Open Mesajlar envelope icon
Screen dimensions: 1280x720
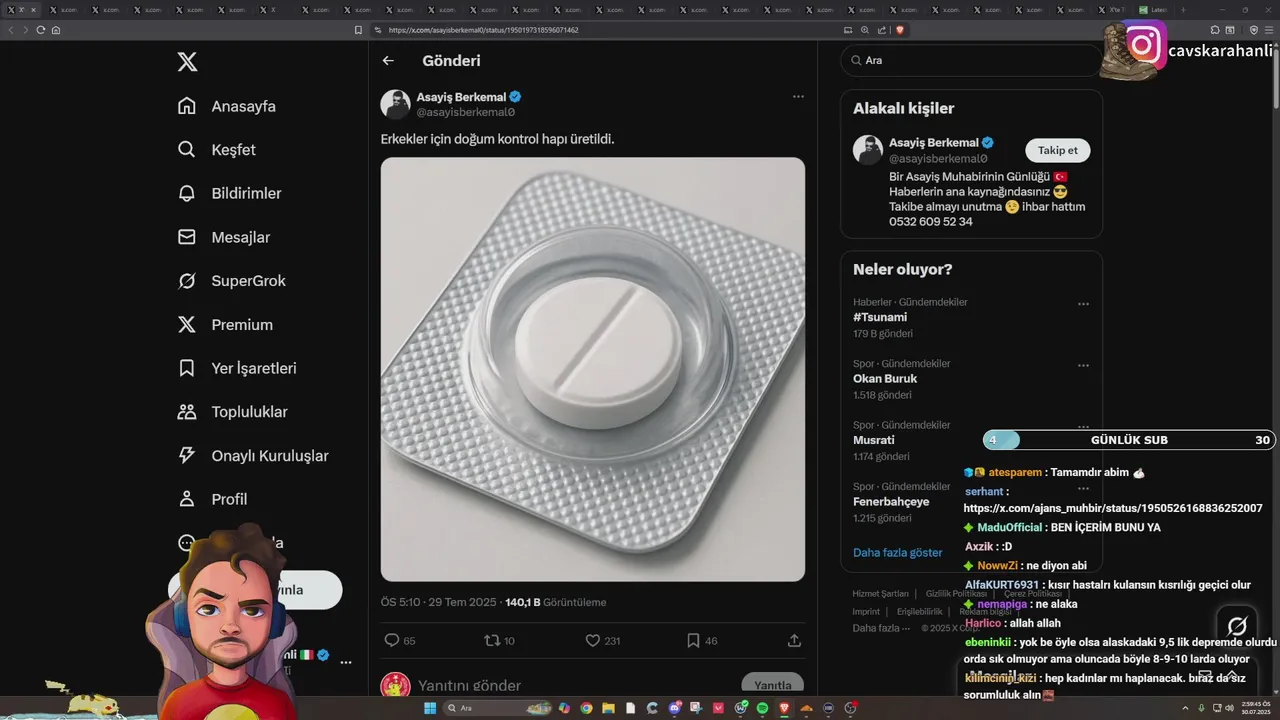pyautogui.click(x=186, y=237)
